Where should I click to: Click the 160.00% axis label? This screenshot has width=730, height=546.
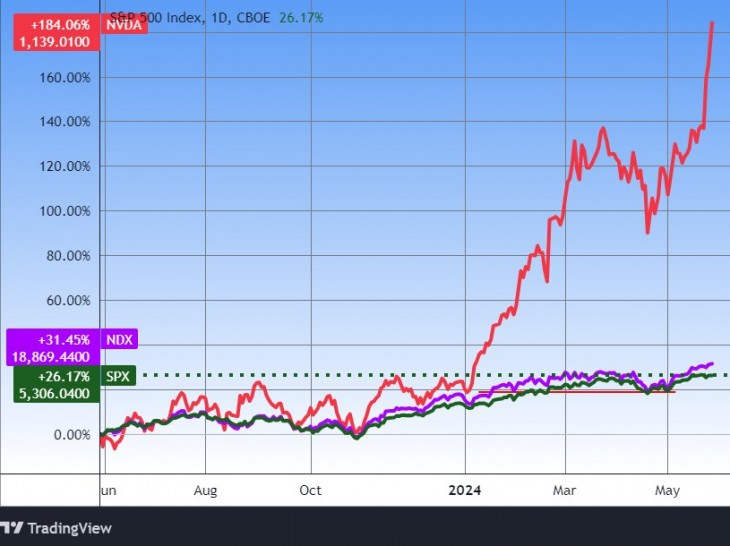pos(65,77)
